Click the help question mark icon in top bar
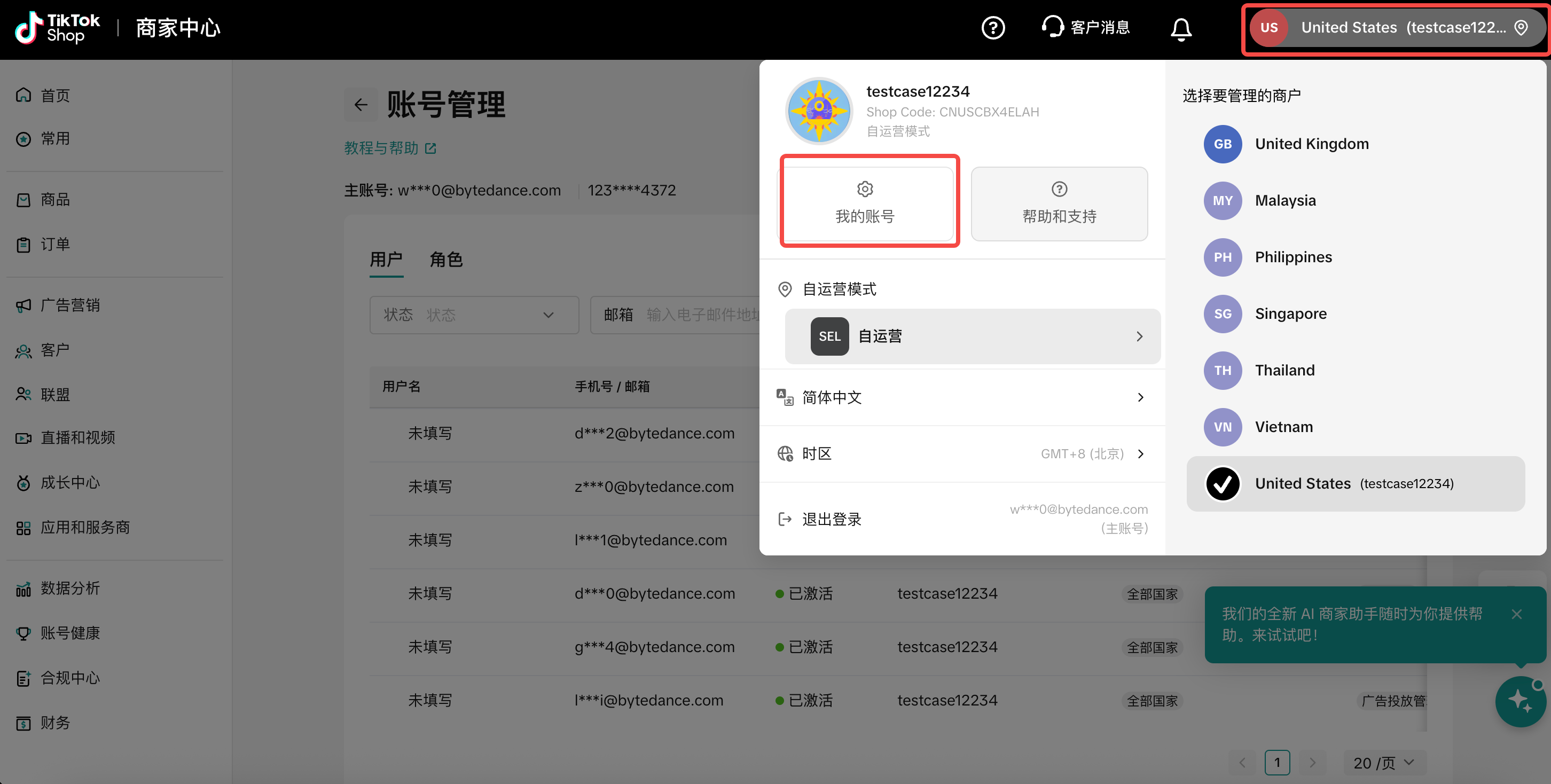 992,28
